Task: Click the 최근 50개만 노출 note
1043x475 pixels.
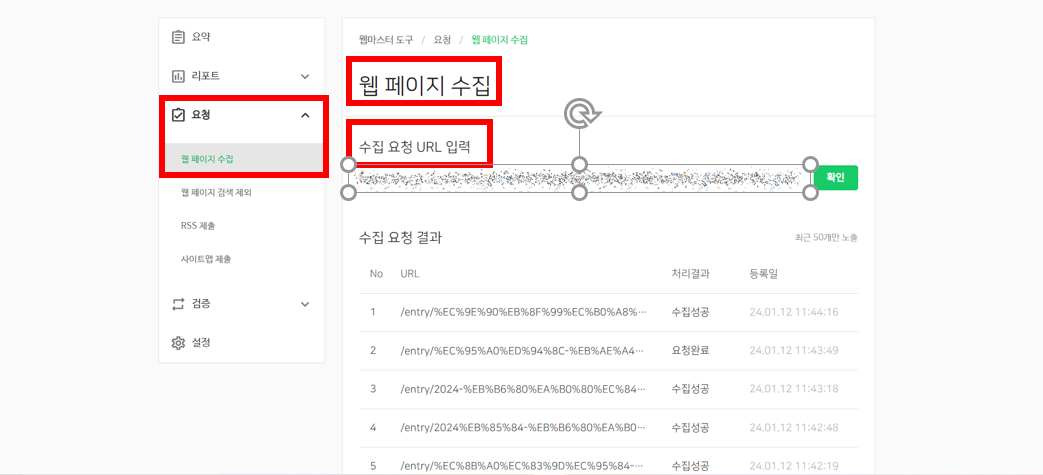Action: point(826,238)
